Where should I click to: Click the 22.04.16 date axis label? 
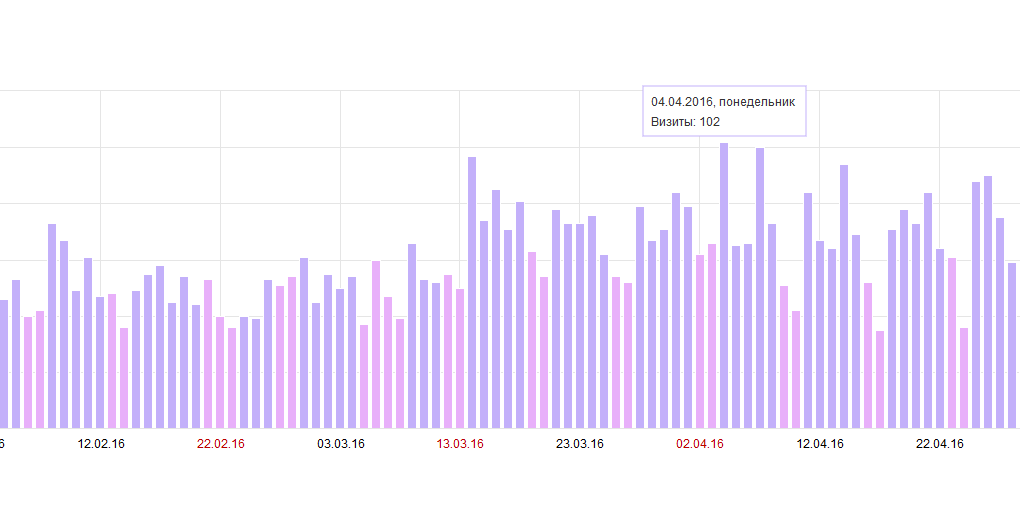[x=939, y=444]
